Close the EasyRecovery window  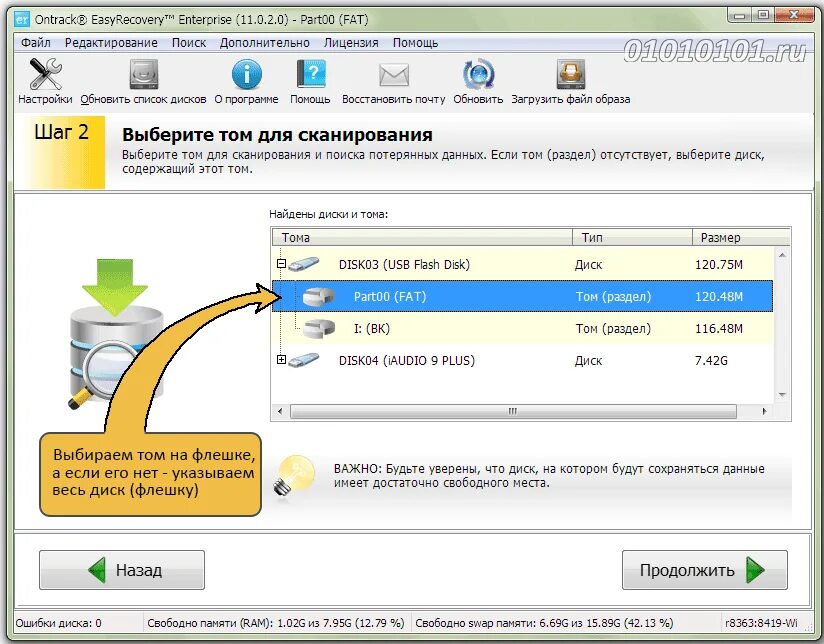[794, 15]
